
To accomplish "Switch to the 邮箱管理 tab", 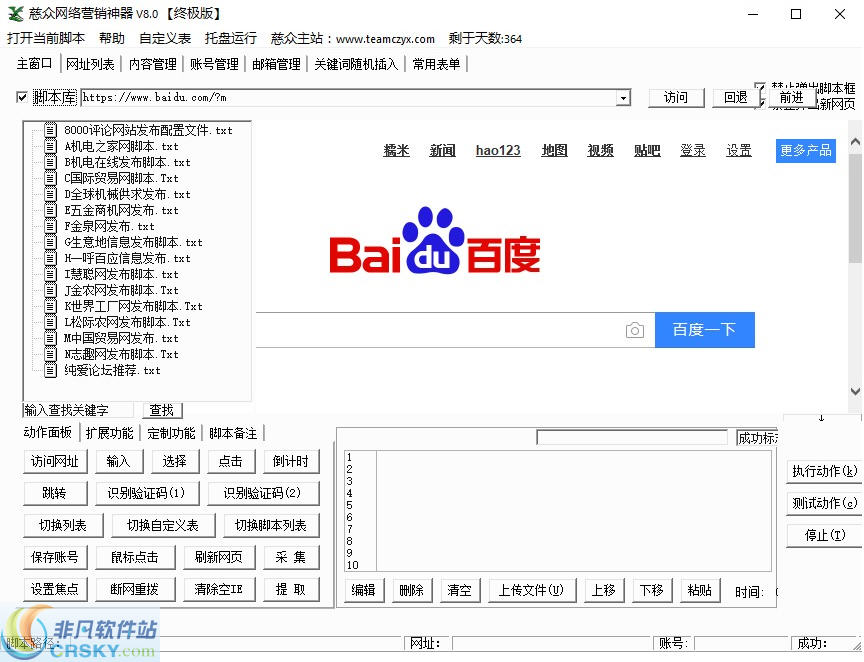I will 276,64.
